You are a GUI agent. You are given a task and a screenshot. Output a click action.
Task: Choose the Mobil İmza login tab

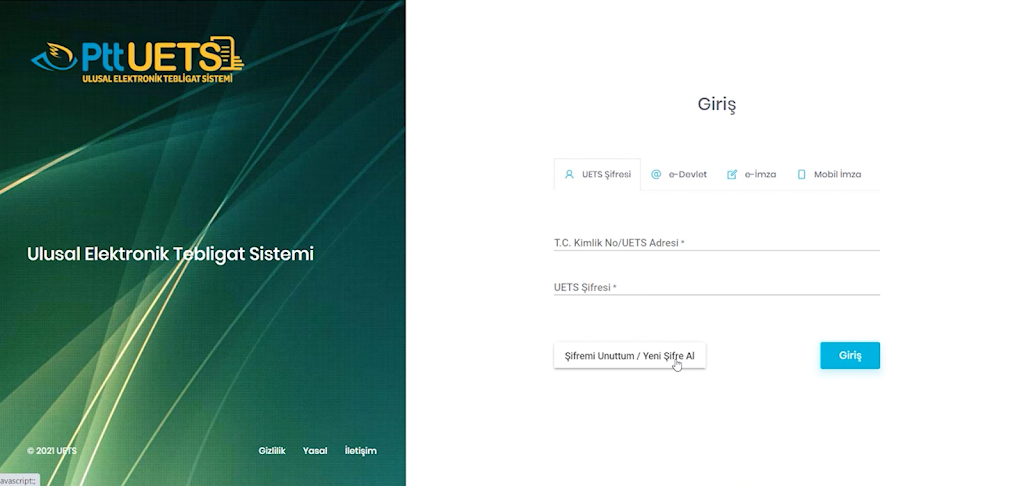coord(837,174)
